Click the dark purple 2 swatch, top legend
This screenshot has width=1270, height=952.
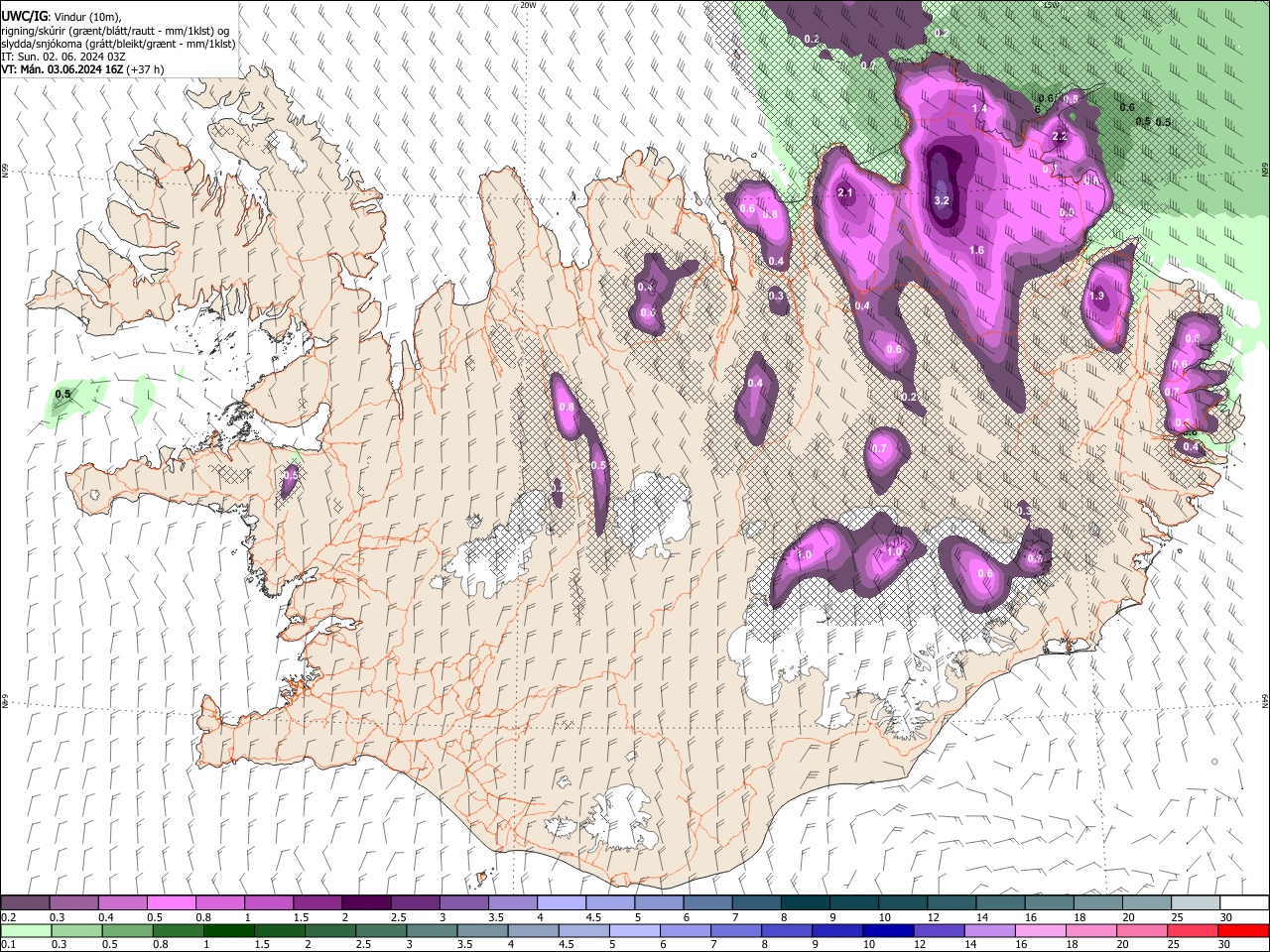coord(366,903)
